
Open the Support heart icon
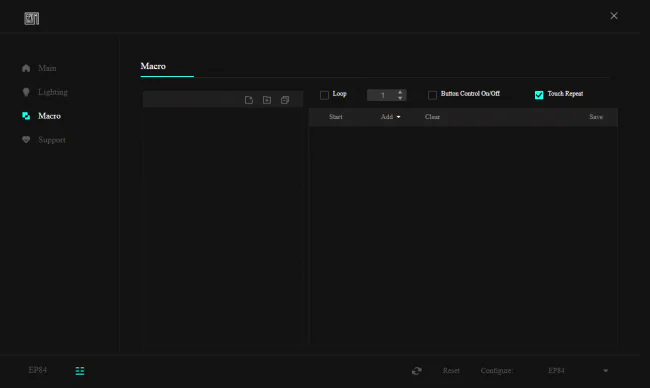coord(26,140)
